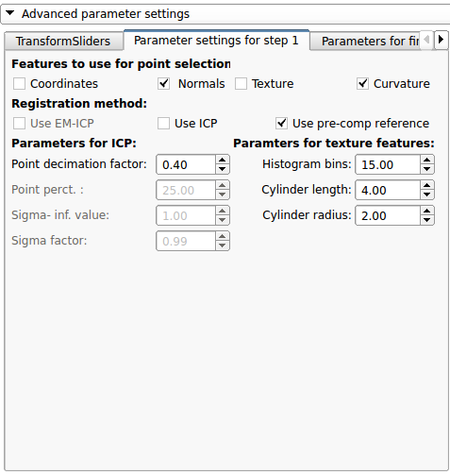Decrease Cylinder radius using down arrow
The height and width of the screenshot is (475, 450).
pyautogui.click(x=427, y=220)
